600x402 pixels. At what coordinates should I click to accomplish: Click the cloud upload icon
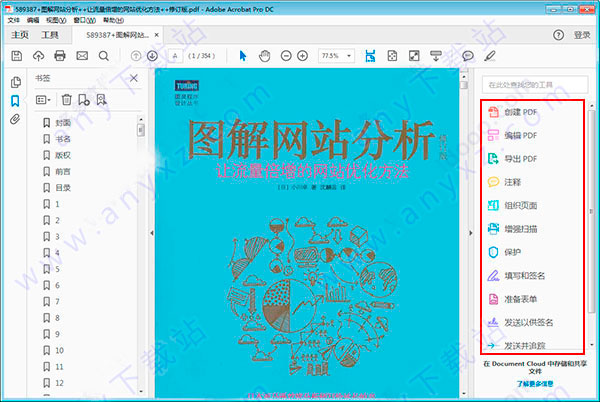pos(38,56)
